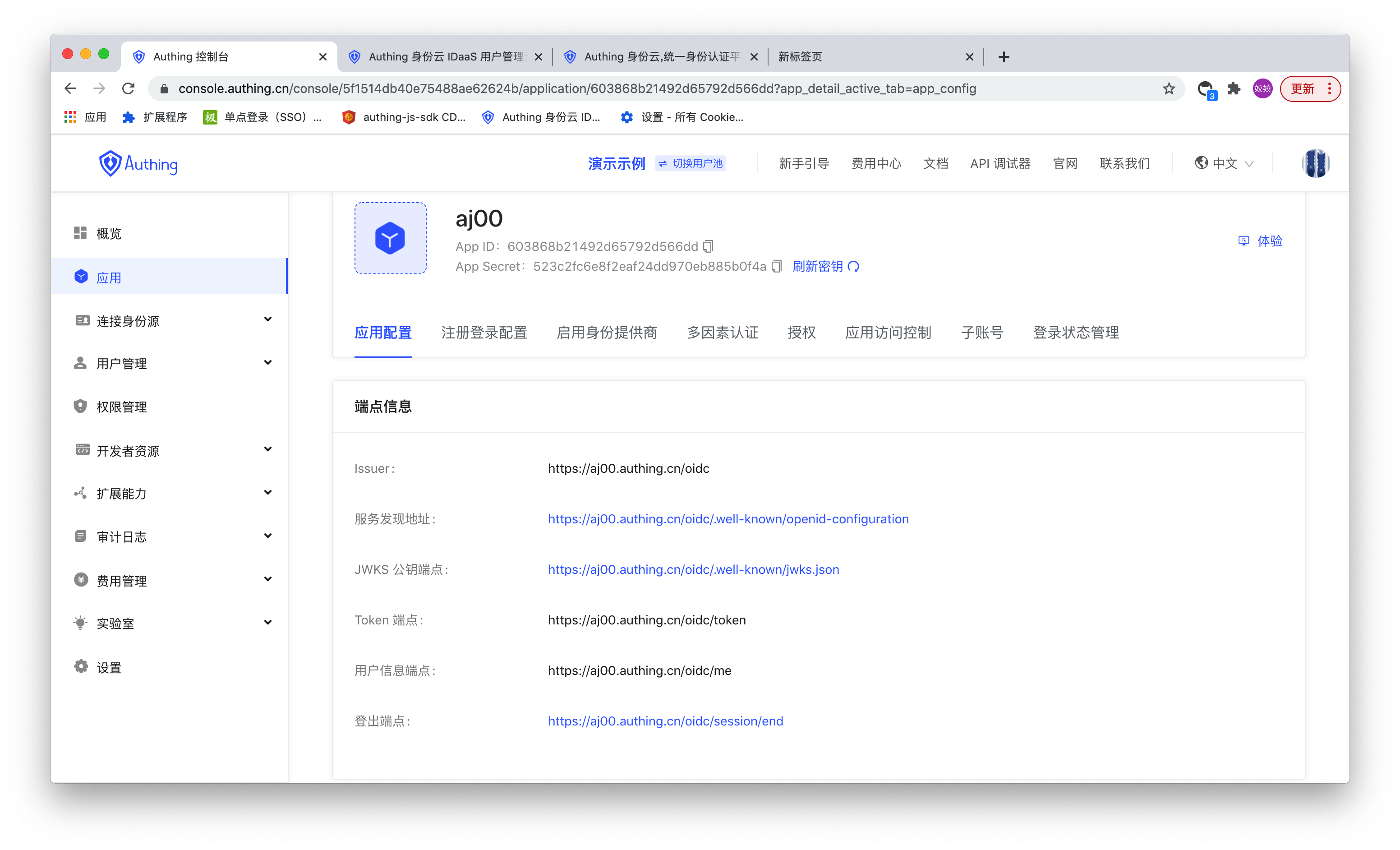Open 新手引导 in the top navigation
1400x850 pixels.
tap(804, 164)
